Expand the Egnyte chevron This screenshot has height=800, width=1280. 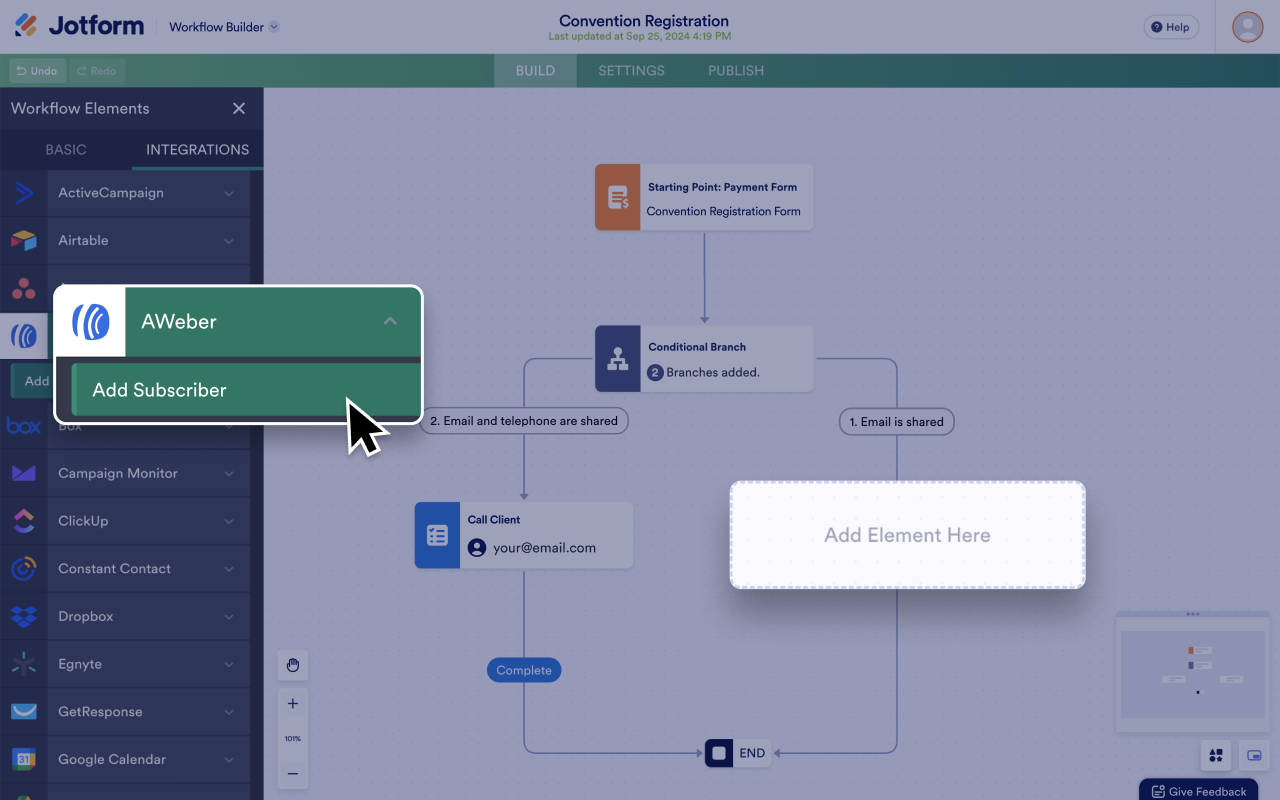pos(229,664)
